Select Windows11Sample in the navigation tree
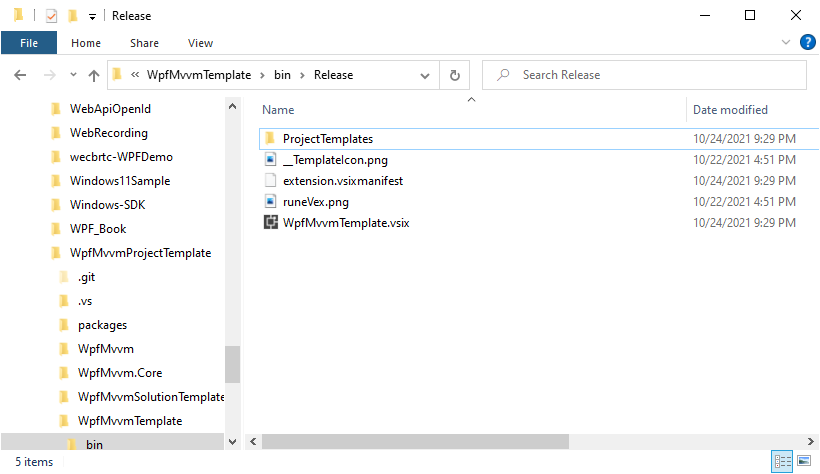 (120, 181)
